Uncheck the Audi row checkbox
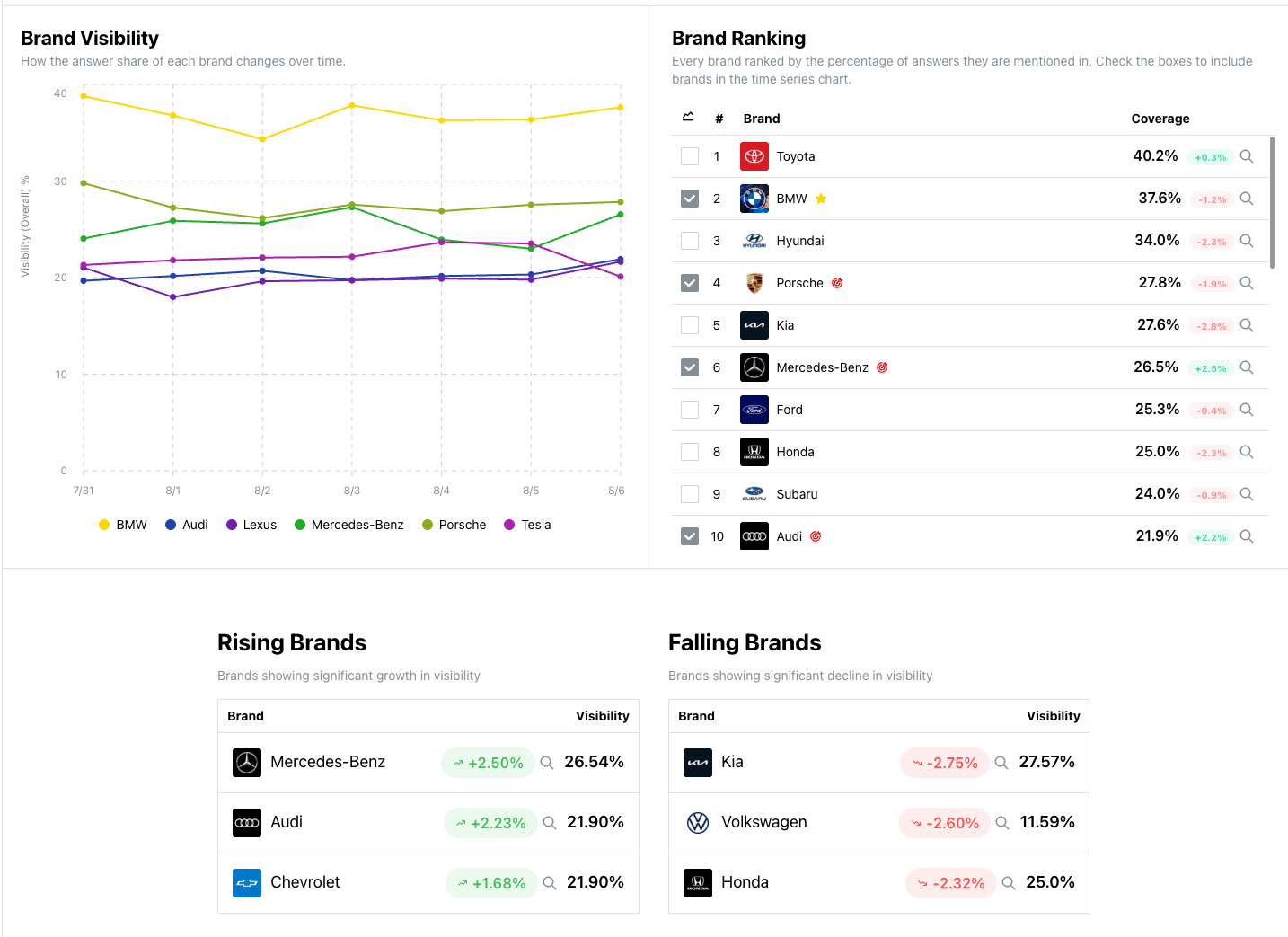Image resolution: width=1288 pixels, height=937 pixels. (x=690, y=536)
